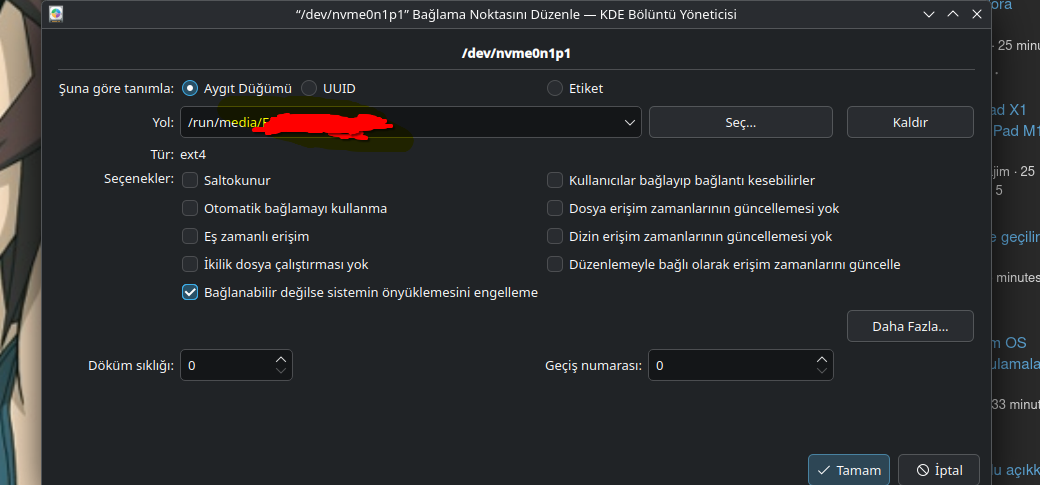Increase Döküm sıklığı with up arrow
This screenshot has height=485, width=1040.
pos(281,358)
